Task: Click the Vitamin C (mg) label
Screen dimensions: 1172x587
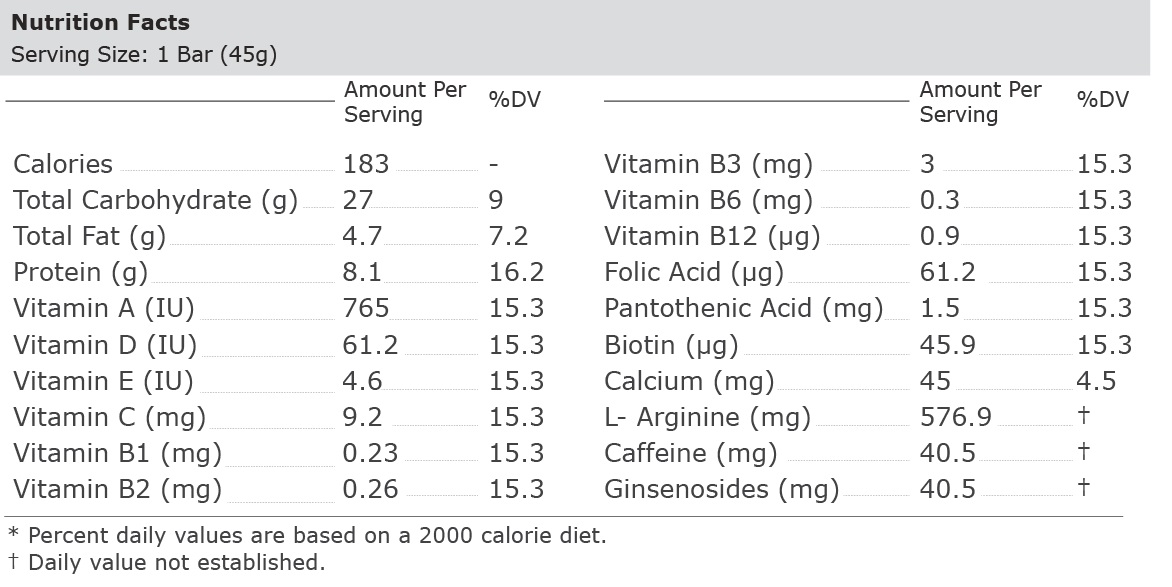Action: coord(109,417)
